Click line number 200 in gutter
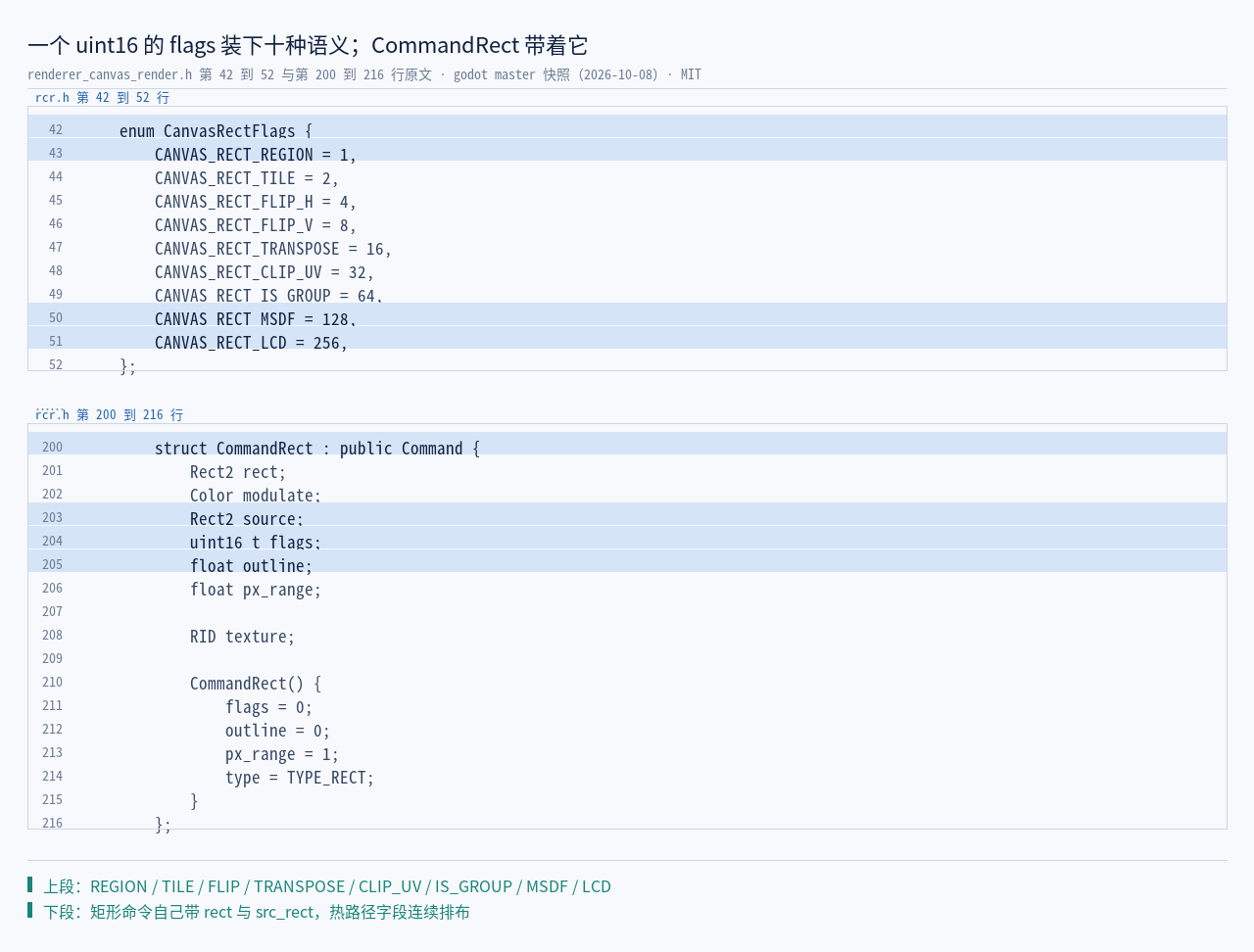The height and width of the screenshot is (952, 1254). pyautogui.click(x=52, y=447)
